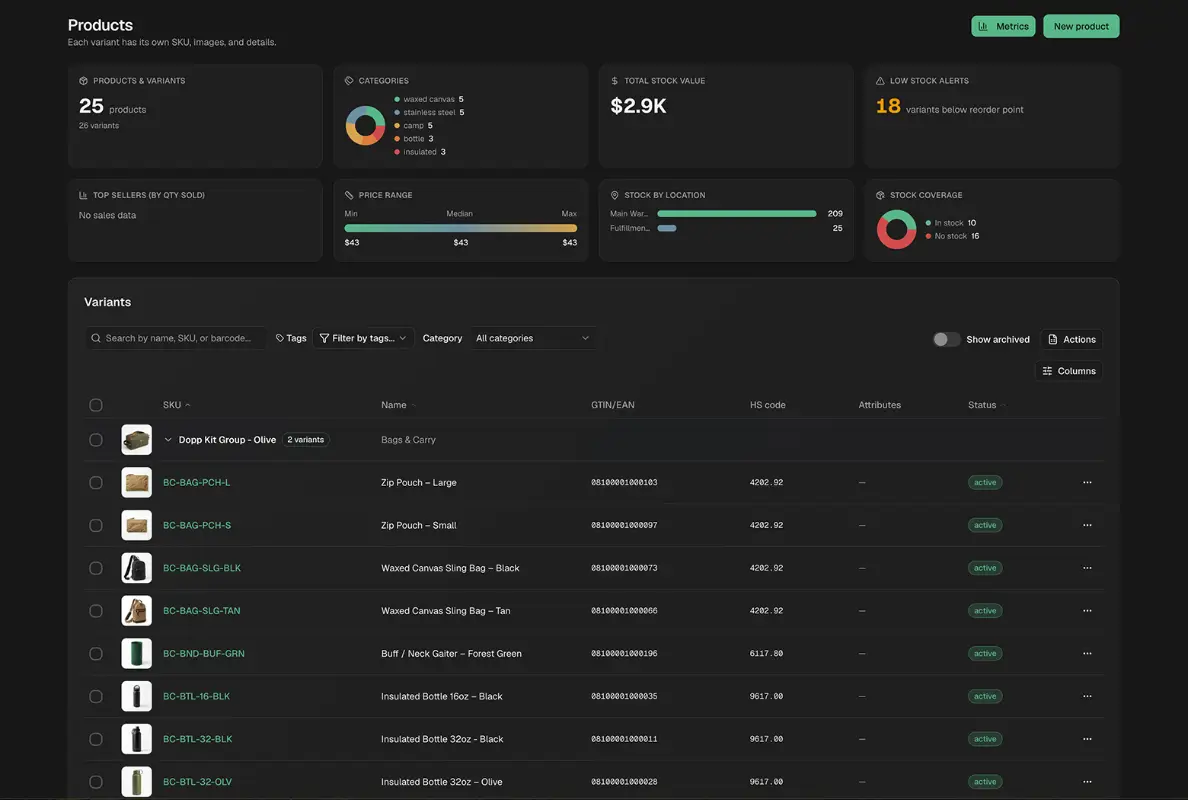1188x800 pixels.
Task: Tick the checkbox for Zip Pouch – Small
Action: [x=95, y=525]
